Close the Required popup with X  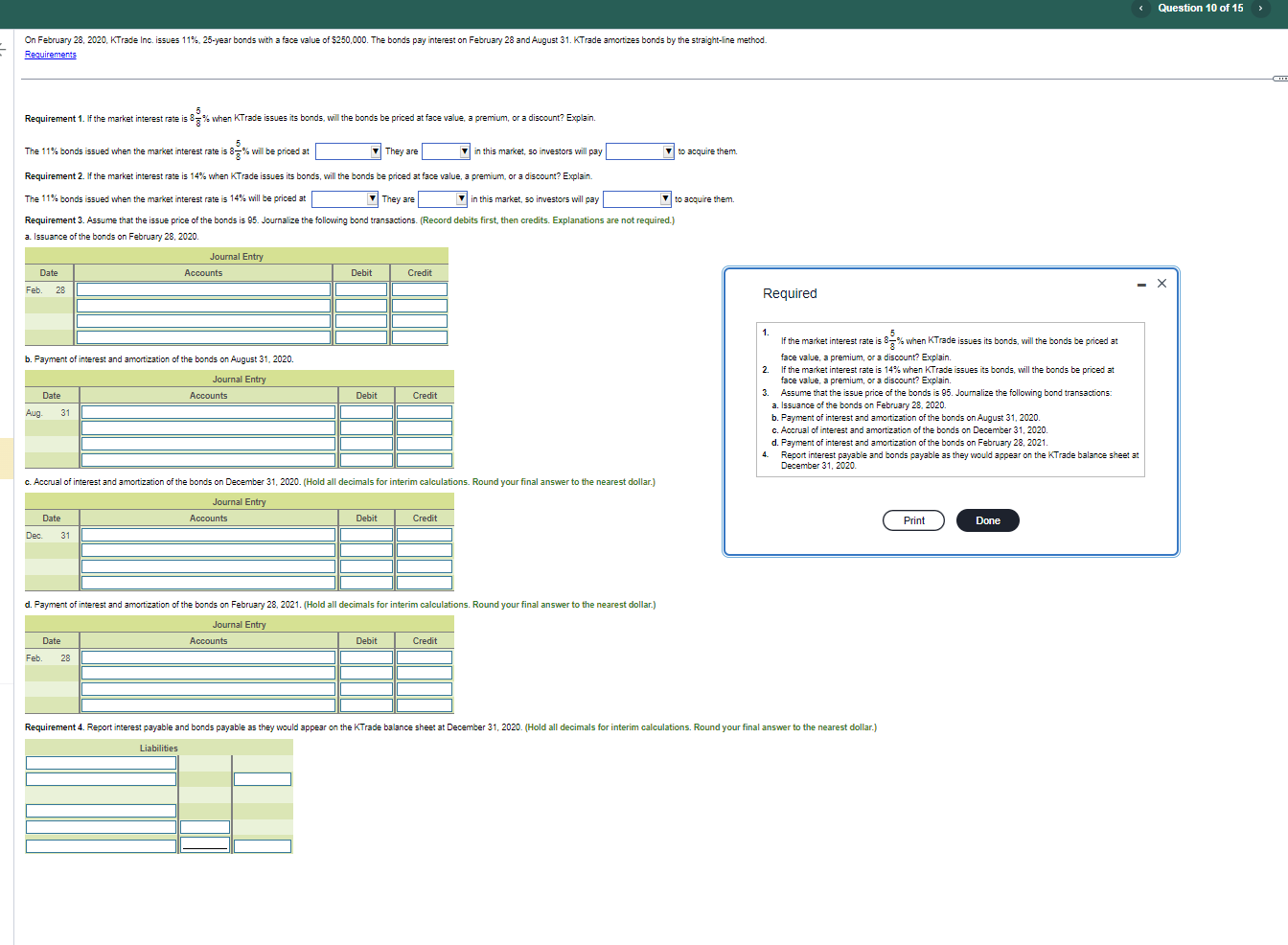1161,284
